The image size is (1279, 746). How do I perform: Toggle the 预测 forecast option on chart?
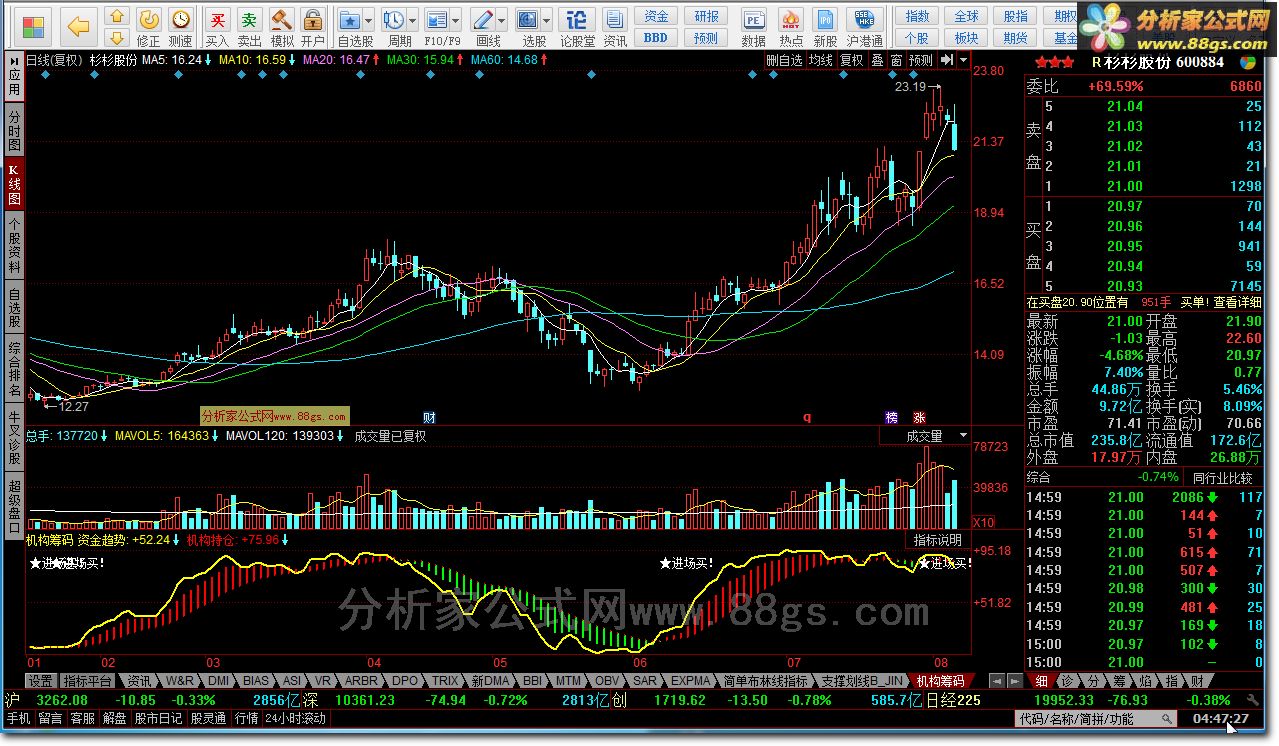921,60
